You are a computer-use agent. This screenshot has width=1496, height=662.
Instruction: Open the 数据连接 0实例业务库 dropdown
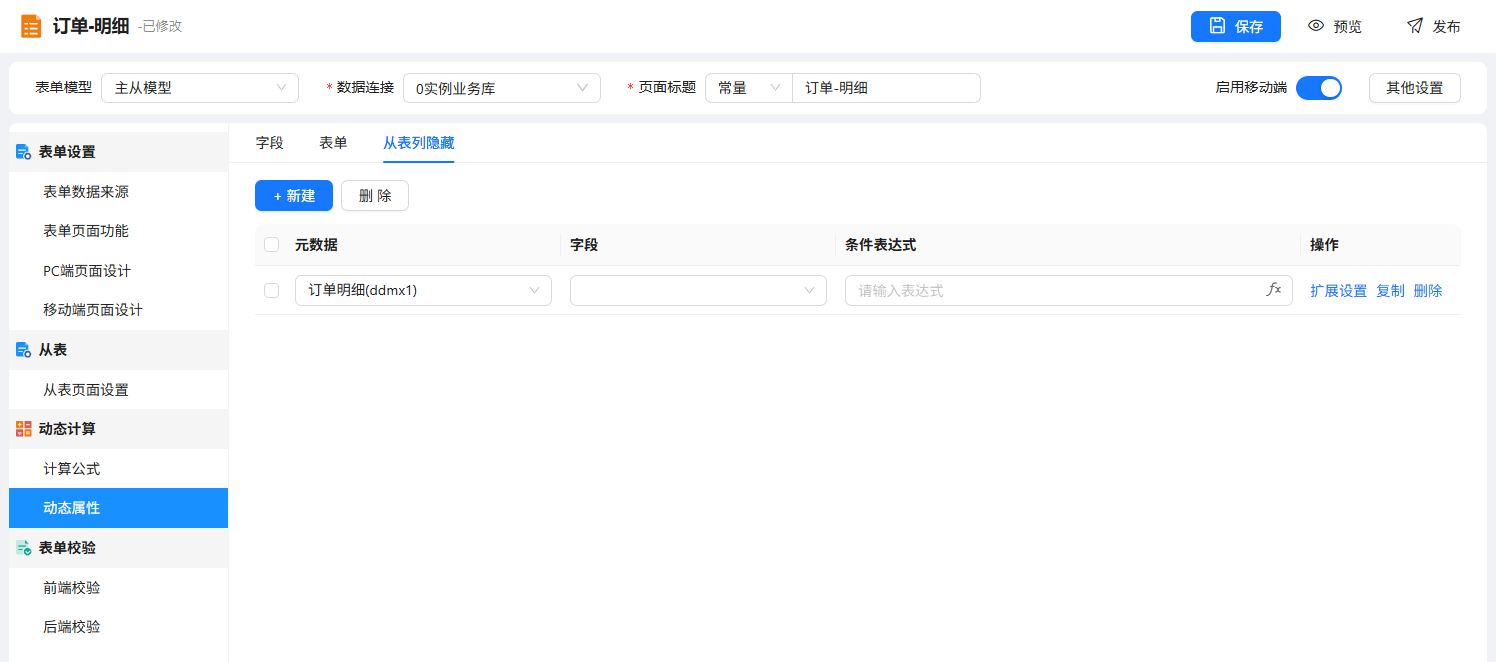pyautogui.click(x=502, y=88)
